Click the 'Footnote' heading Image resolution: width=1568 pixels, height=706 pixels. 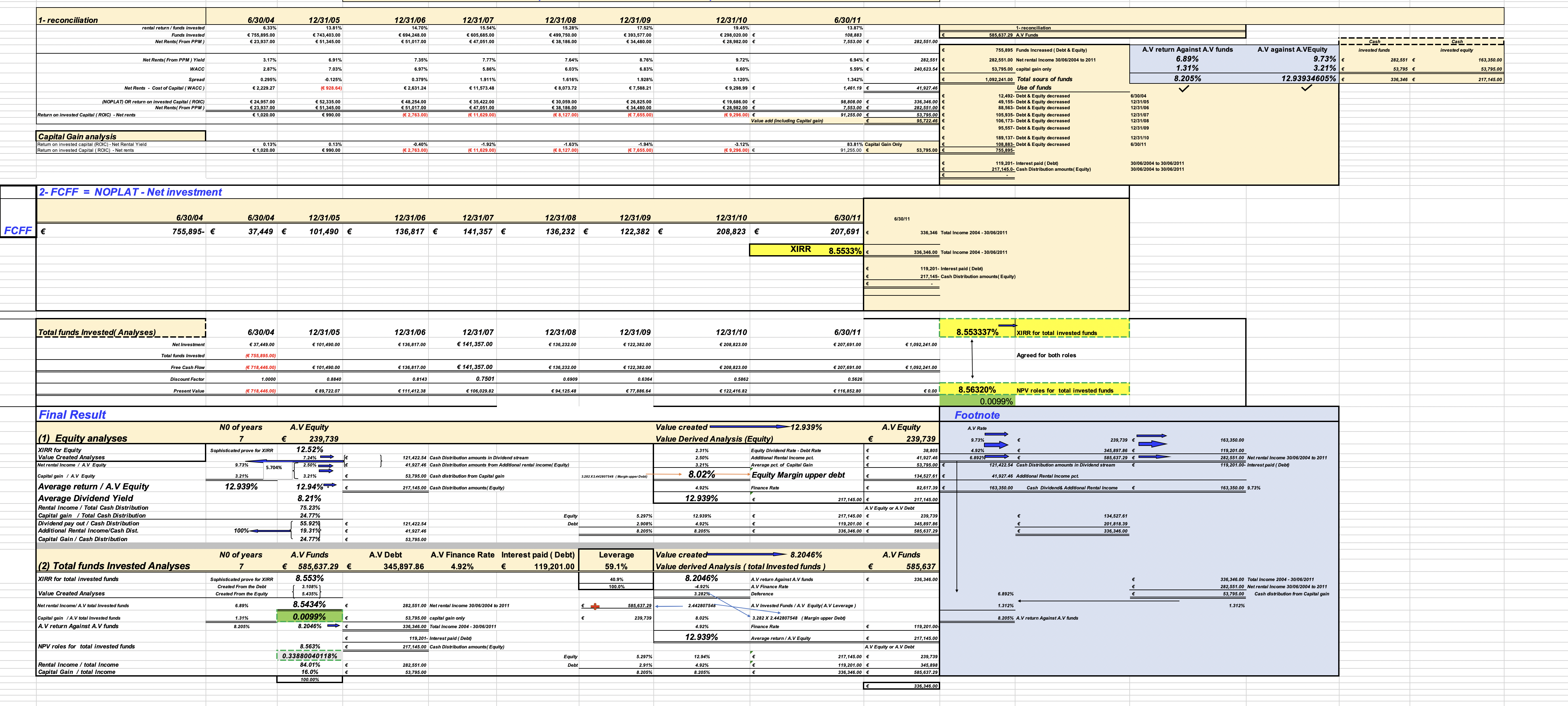tap(977, 415)
